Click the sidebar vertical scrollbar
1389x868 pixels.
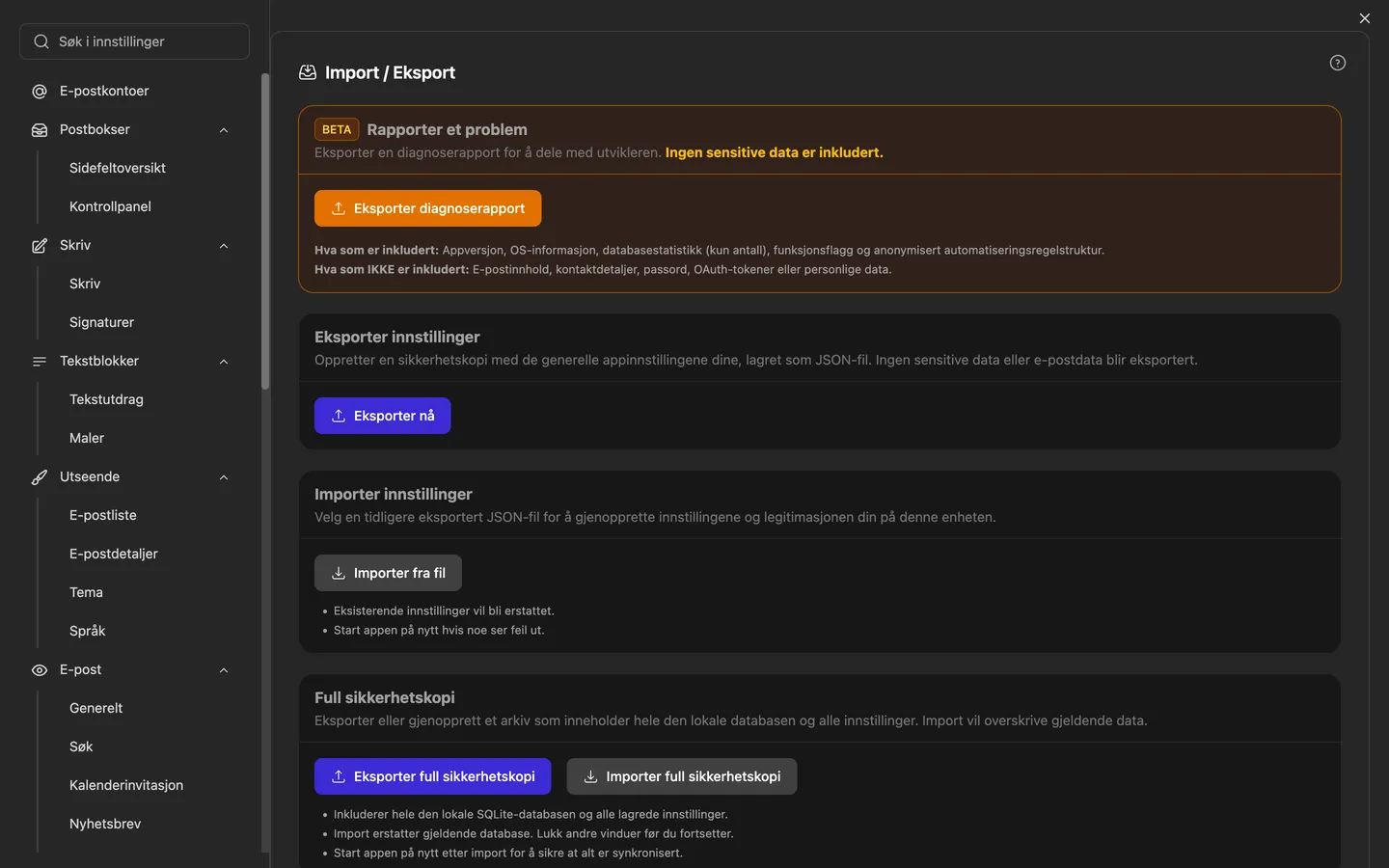tap(265, 231)
